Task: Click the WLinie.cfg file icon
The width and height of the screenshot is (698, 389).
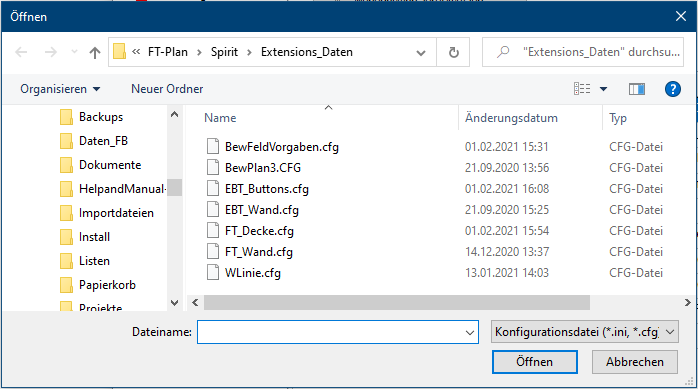Action: click(x=213, y=272)
